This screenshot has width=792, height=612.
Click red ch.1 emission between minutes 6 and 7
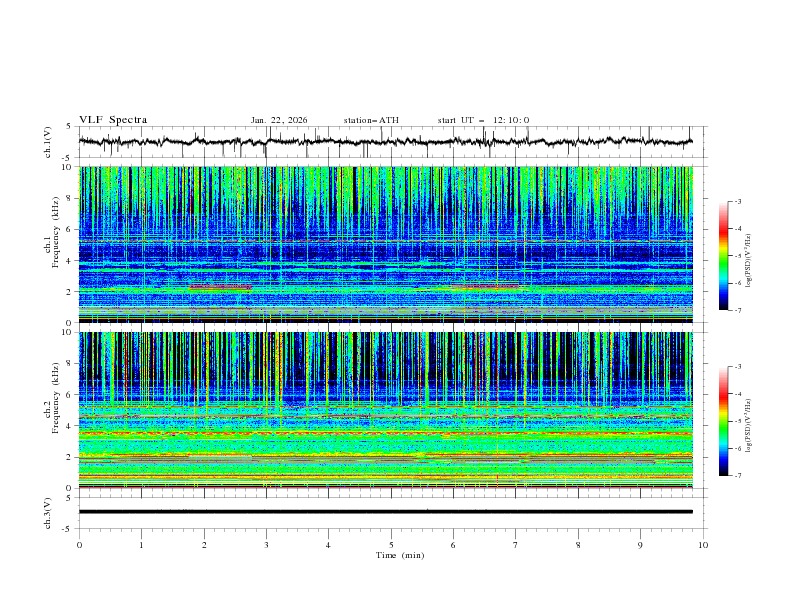click(x=485, y=287)
